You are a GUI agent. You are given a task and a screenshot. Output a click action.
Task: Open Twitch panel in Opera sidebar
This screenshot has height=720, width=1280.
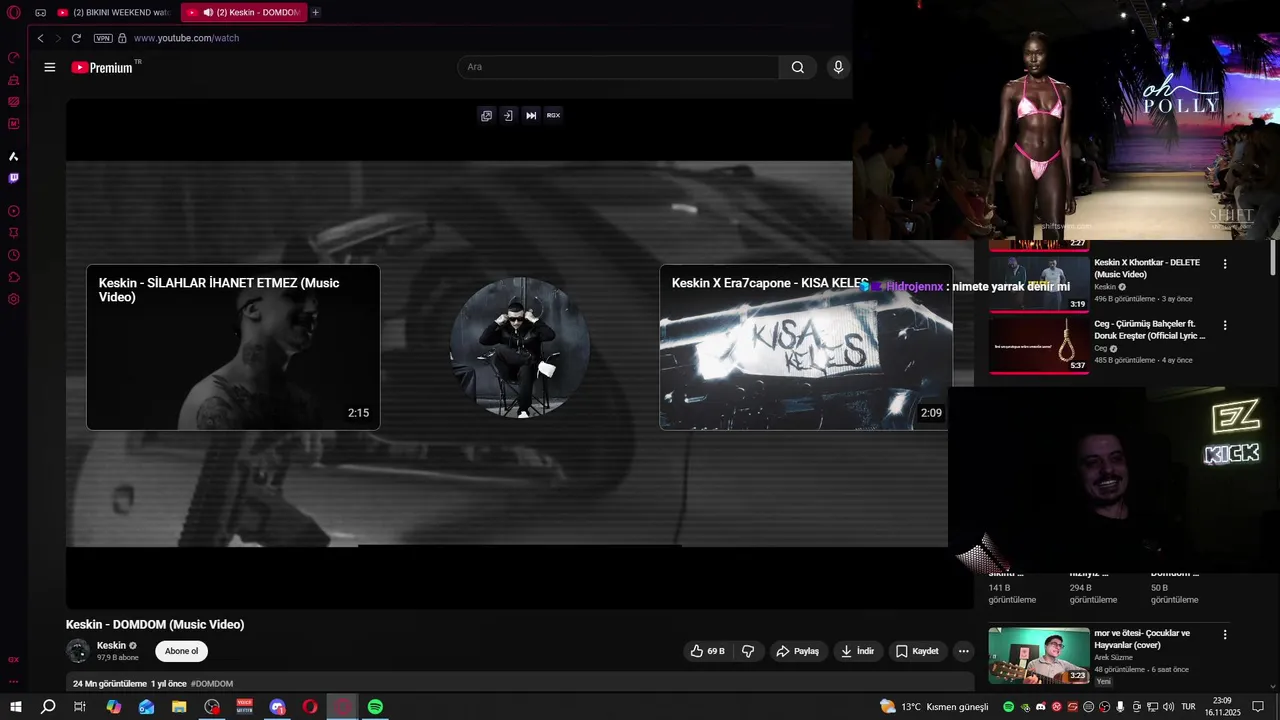(x=14, y=178)
